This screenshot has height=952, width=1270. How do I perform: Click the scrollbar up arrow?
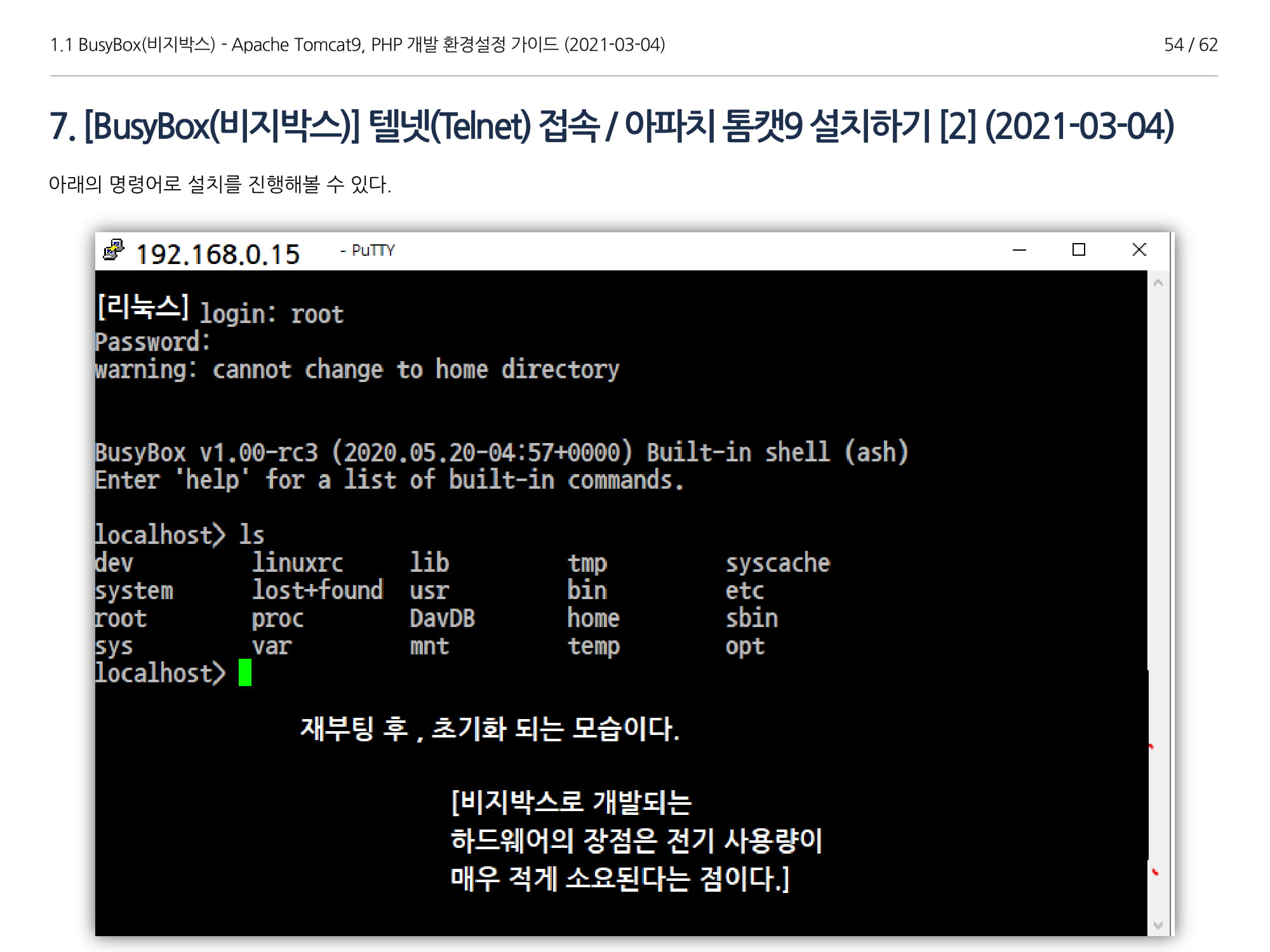click(1158, 283)
